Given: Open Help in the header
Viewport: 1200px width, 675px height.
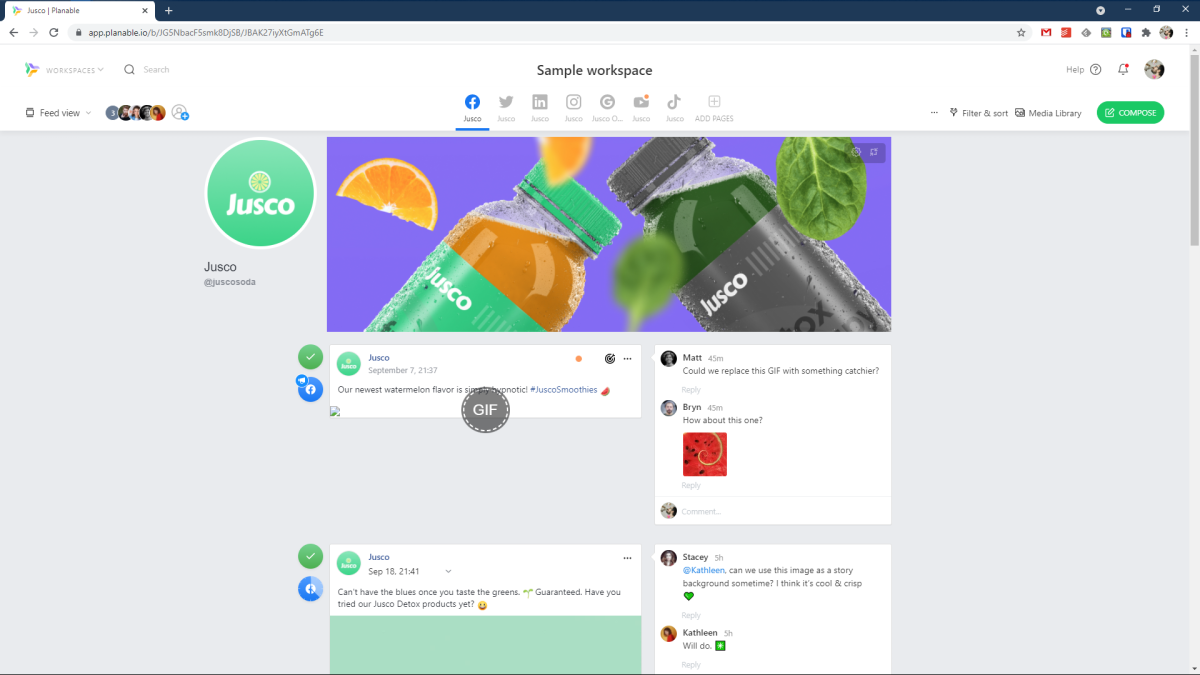Looking at the screenshot, I should click(x=1083, y=70).
